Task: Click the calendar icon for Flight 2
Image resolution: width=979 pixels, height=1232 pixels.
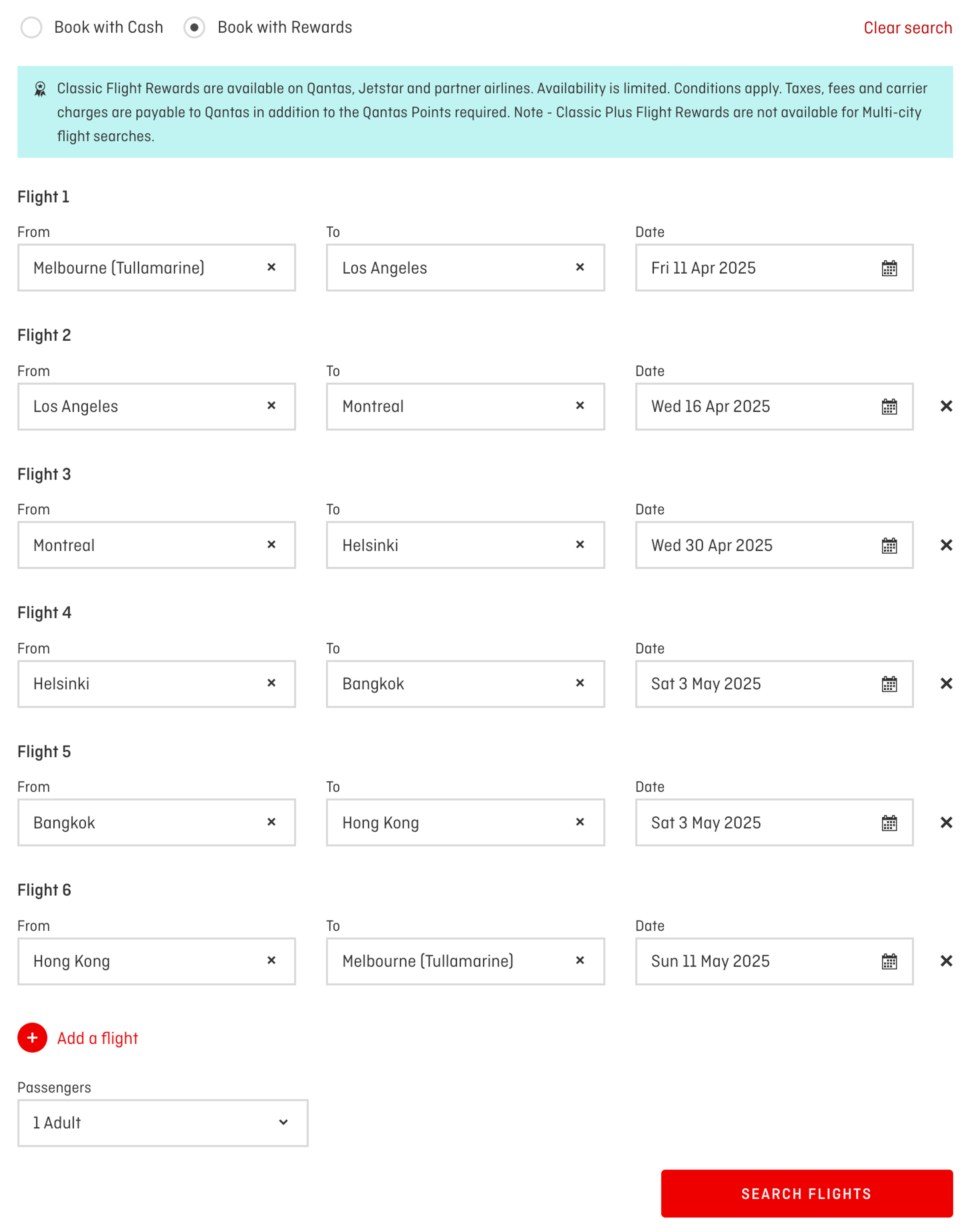Action: pyautogui.click(x=889, y=406)
